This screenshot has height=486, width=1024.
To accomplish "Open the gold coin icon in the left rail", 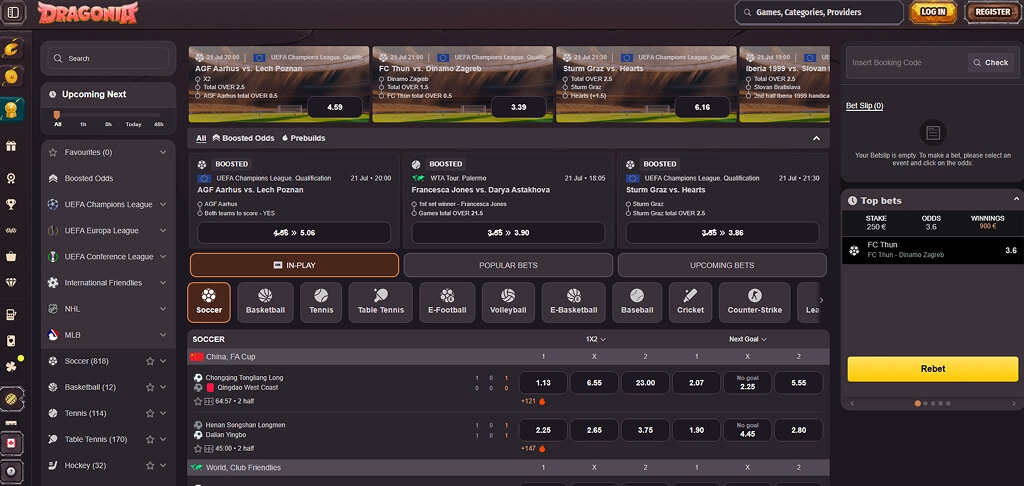I will [x=11, y=77].
